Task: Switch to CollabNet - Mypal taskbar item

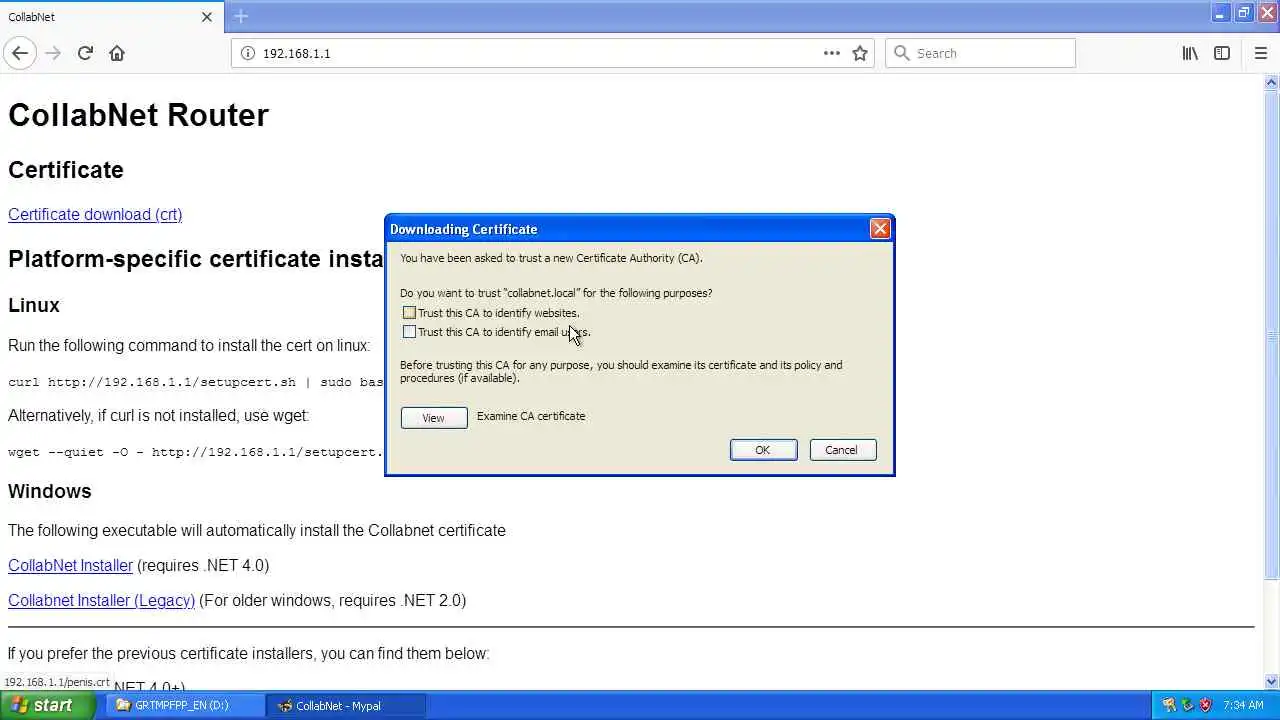Action: (x=347, y=705)
